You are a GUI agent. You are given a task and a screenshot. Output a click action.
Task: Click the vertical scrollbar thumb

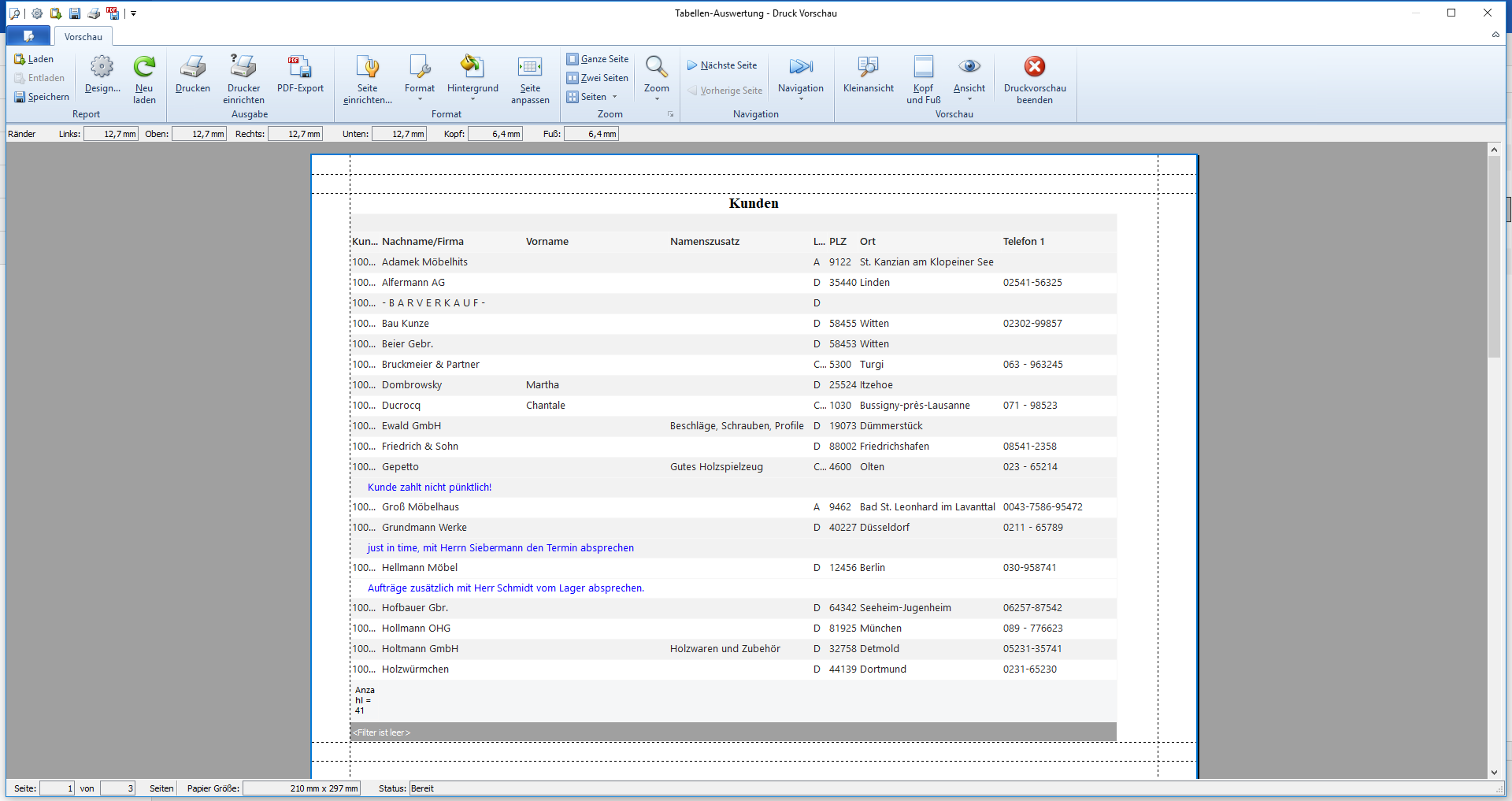tap(1494, 258)
